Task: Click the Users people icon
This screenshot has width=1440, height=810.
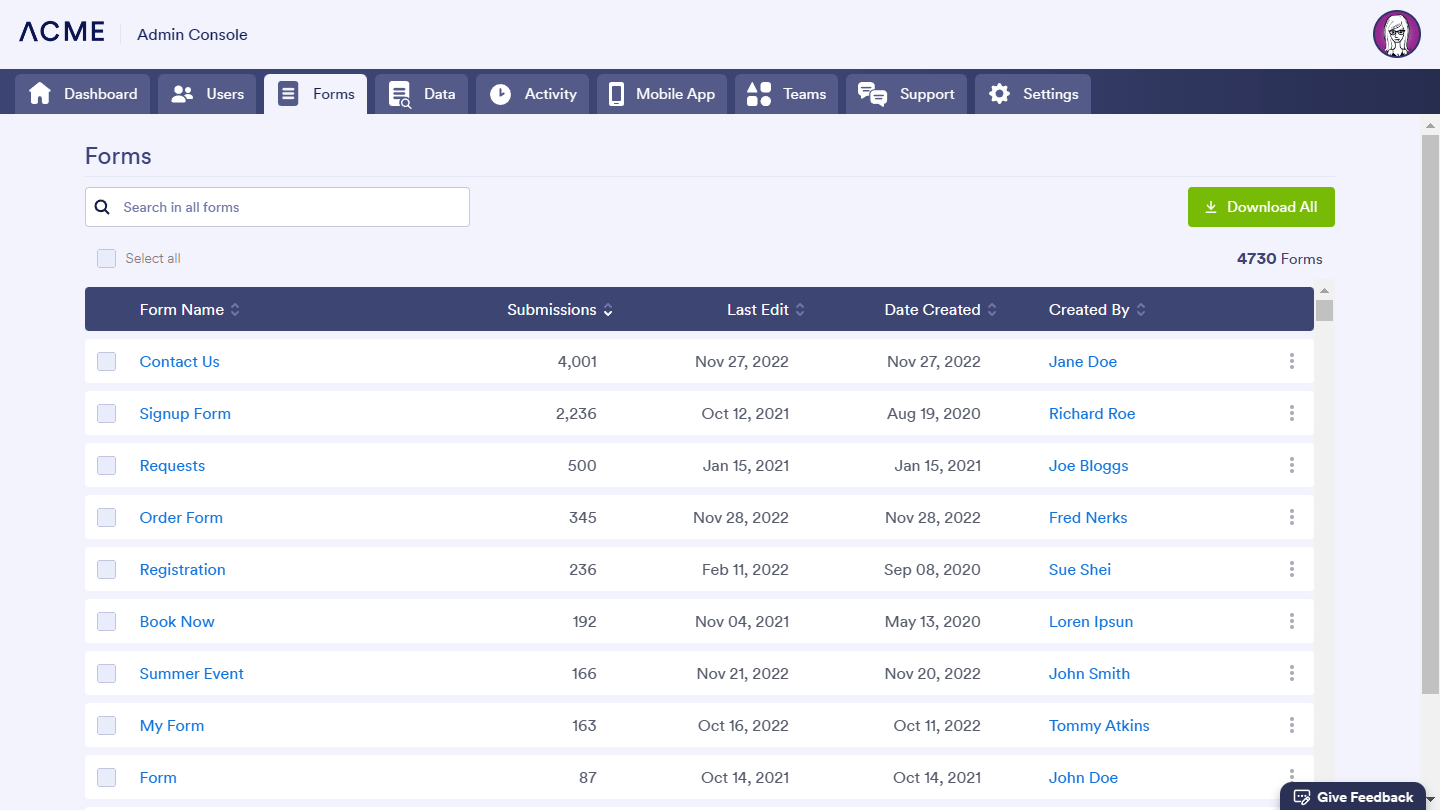Action: 182,94
